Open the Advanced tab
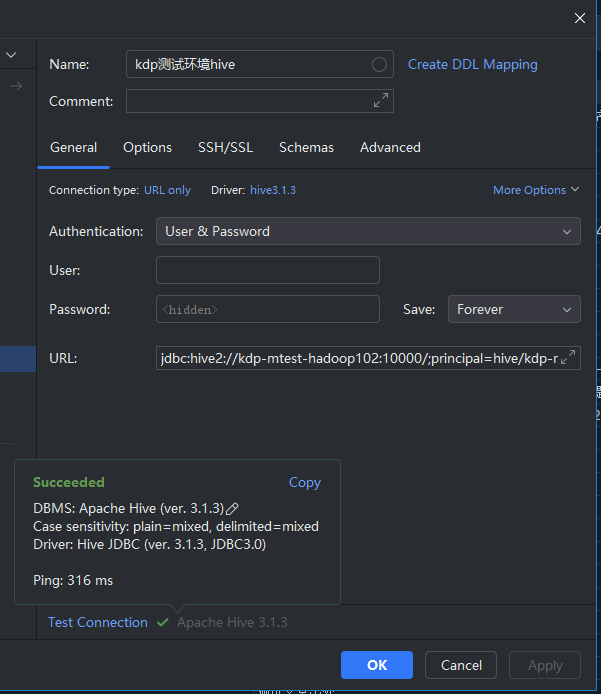The height and width of the screenshot is (694, 601). (390, 147)
